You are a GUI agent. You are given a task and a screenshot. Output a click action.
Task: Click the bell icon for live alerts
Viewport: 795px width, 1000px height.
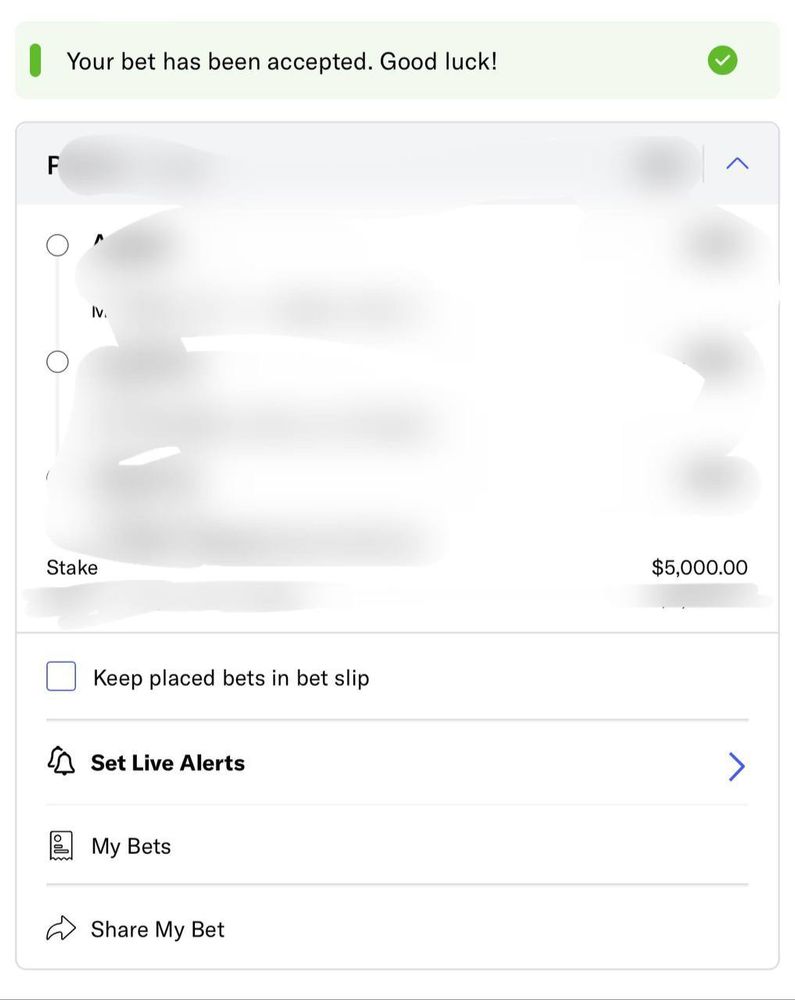[61, 763]
